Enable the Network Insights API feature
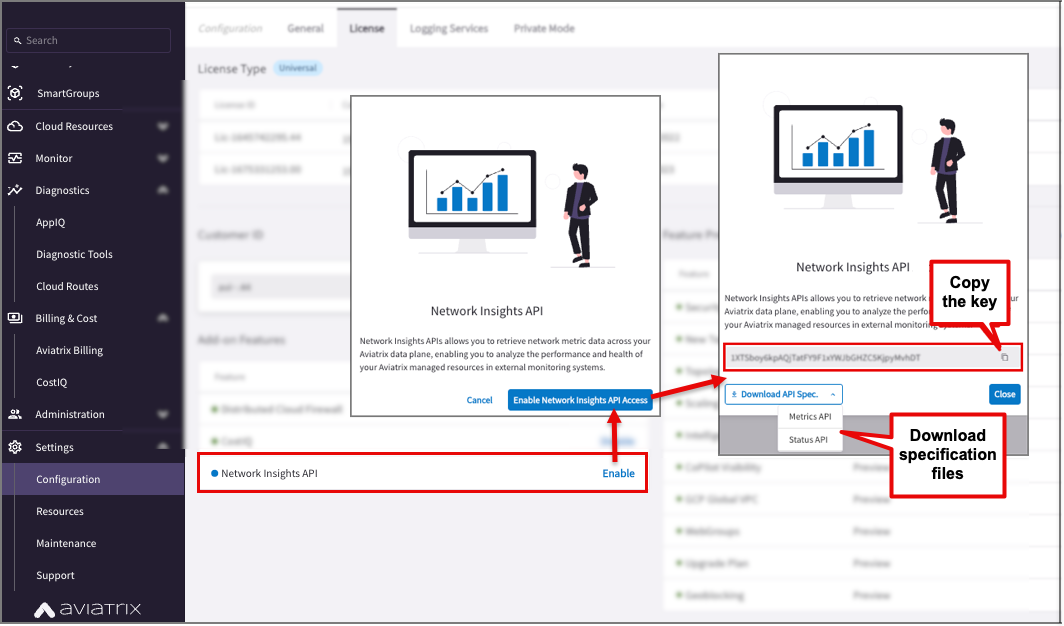 618,473
